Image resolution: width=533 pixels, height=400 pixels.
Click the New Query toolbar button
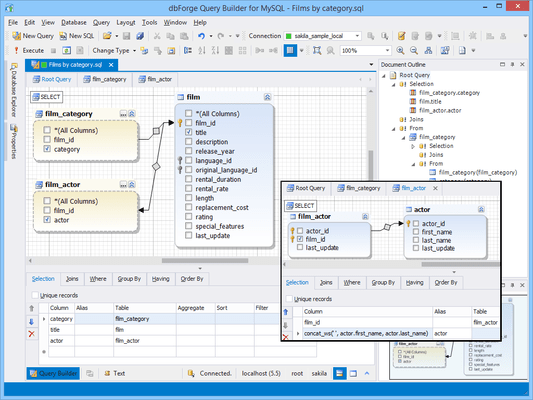tap(33, 36)
